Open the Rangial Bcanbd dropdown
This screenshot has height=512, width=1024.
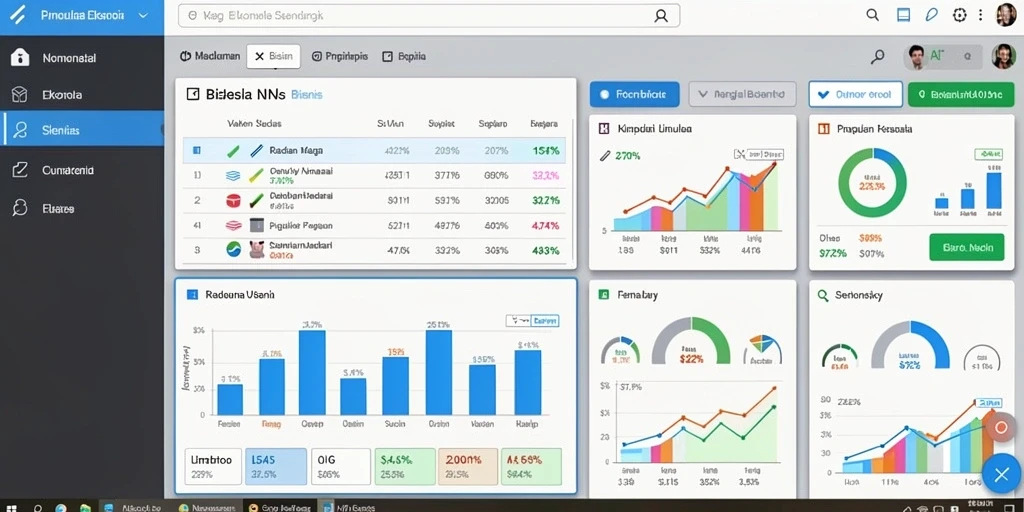[743, 95]
